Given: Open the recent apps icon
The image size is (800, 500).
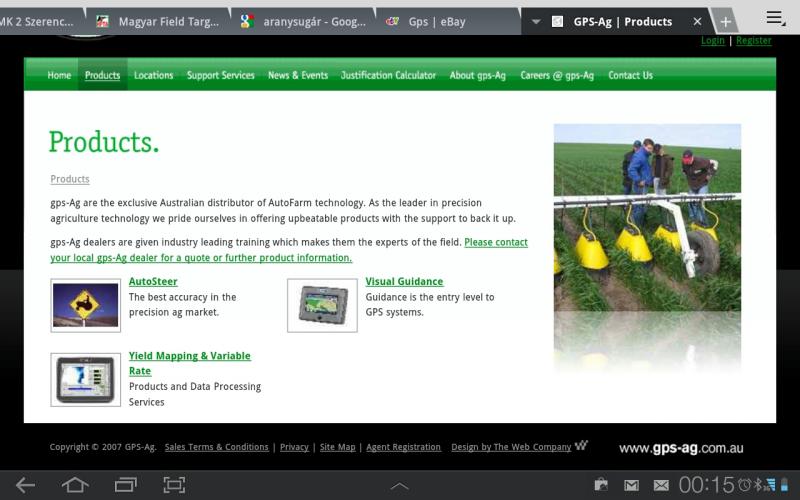Looking at the screenshot, I should tap(125, 485).
